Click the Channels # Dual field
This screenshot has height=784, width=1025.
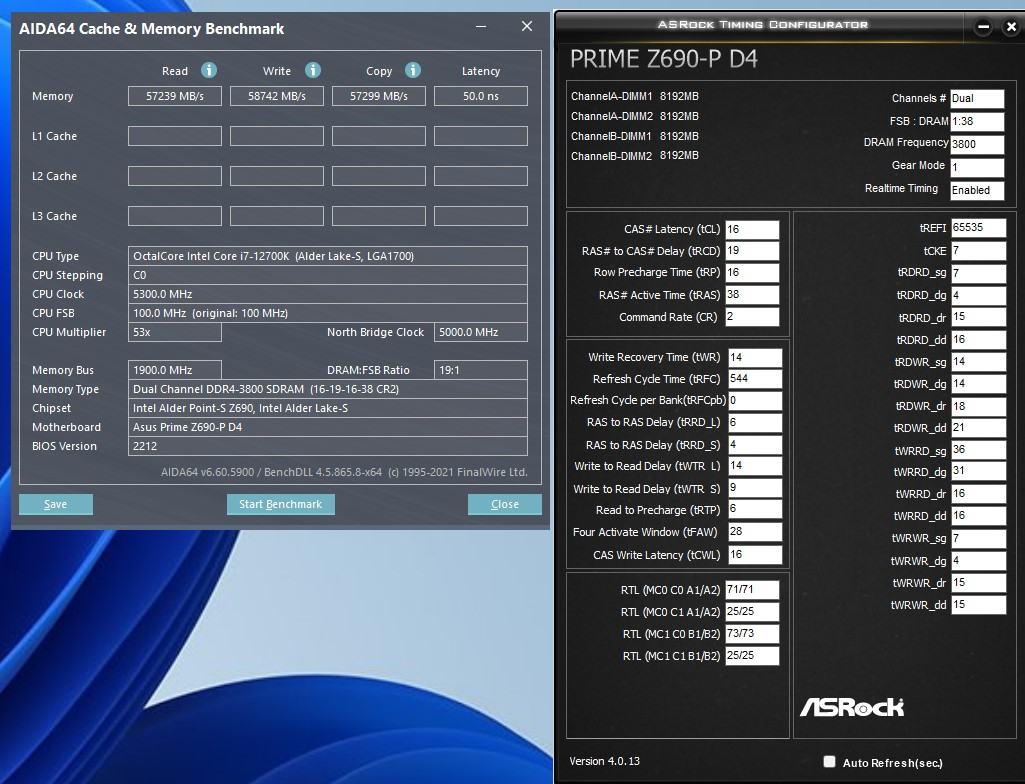pyautogui.click(x=977, y=99)
